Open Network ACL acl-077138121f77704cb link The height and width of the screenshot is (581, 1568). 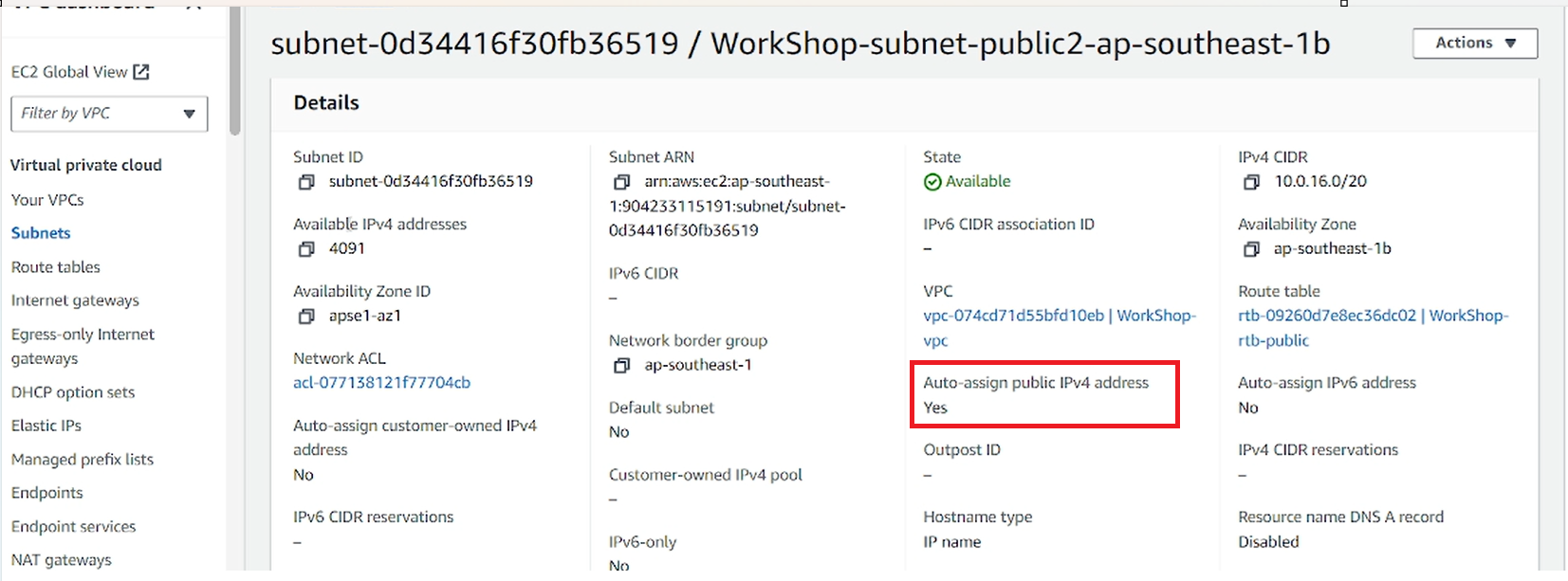click(381, 383)
